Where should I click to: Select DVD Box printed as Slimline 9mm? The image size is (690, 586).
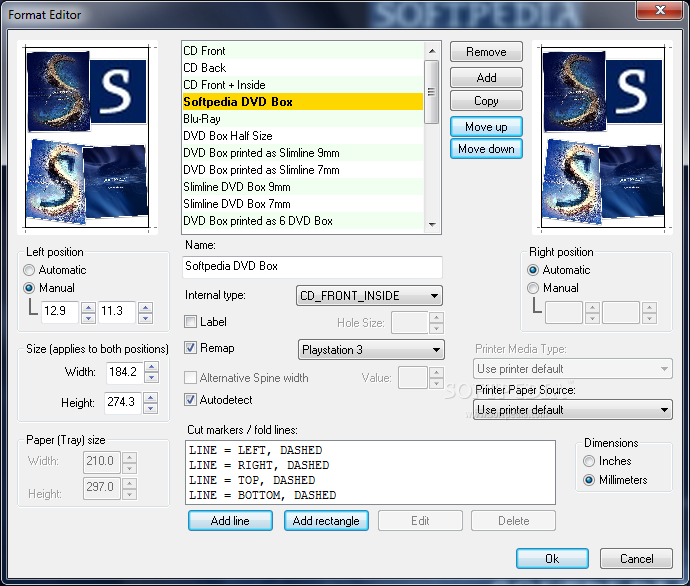303,153
